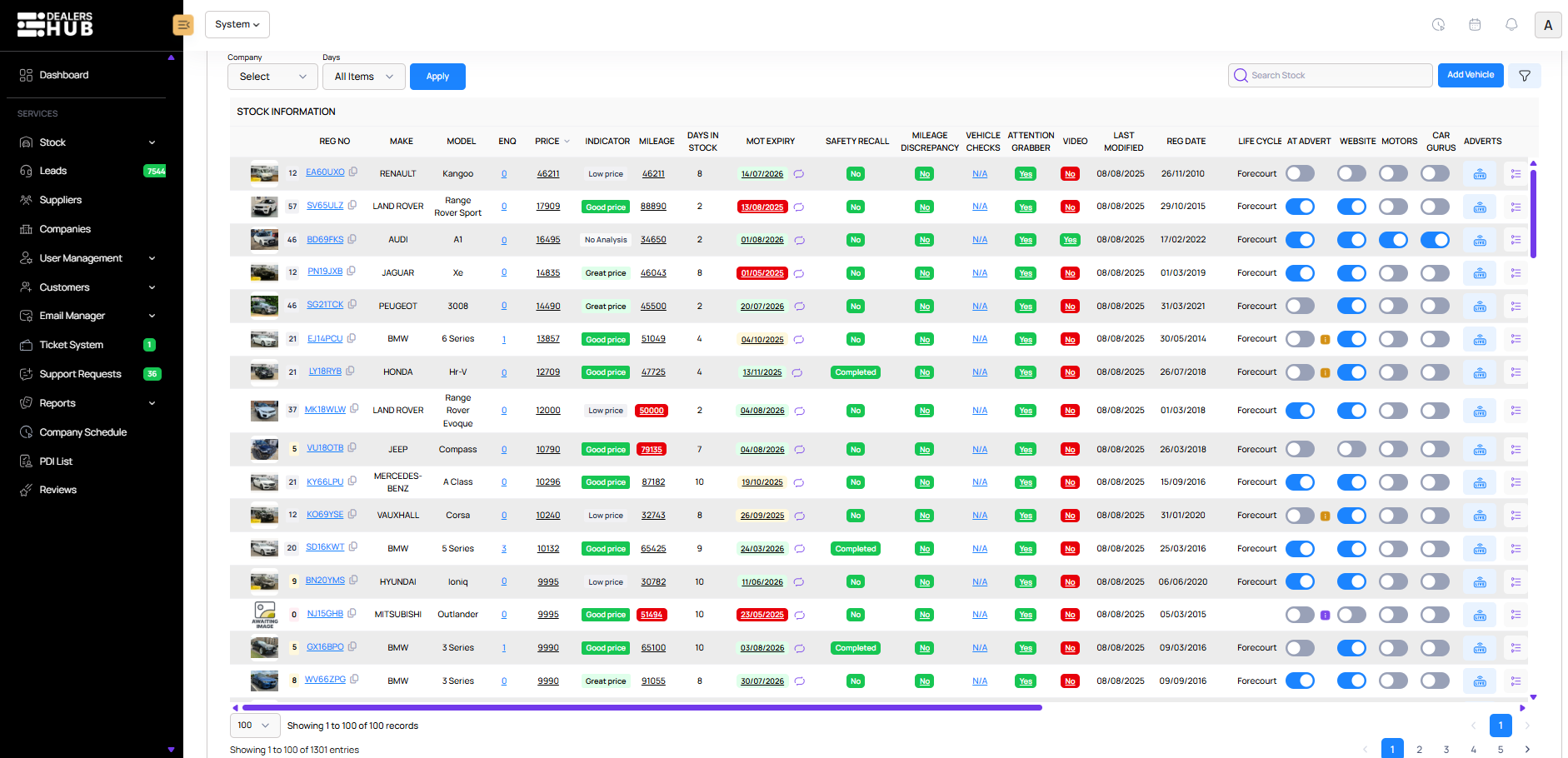The height and width of the screenshot is (758, 1568).
Task: Open actions list icon for SD16KWT row
Action: point(1516,549)
